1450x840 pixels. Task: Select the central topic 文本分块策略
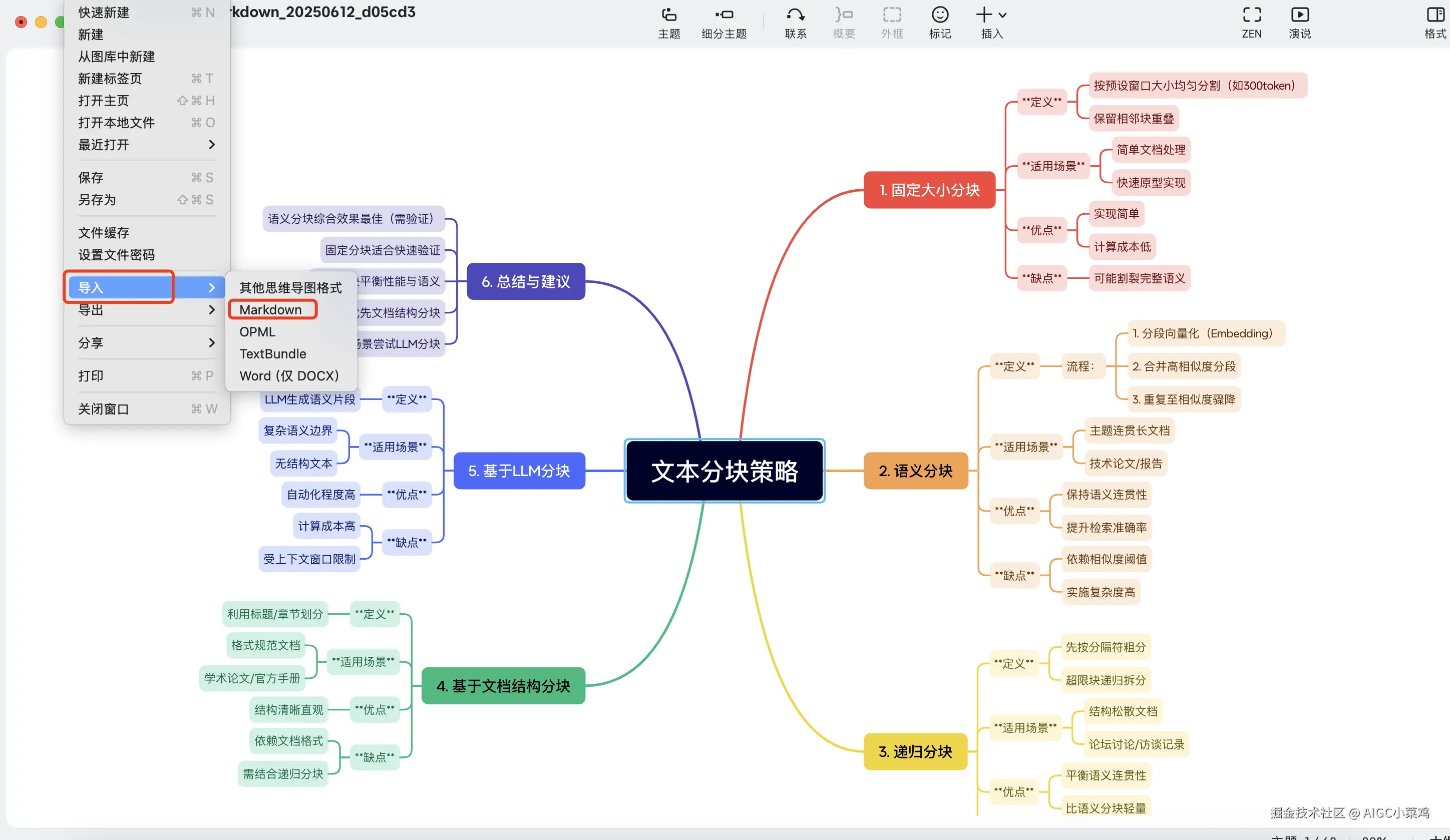724,471
